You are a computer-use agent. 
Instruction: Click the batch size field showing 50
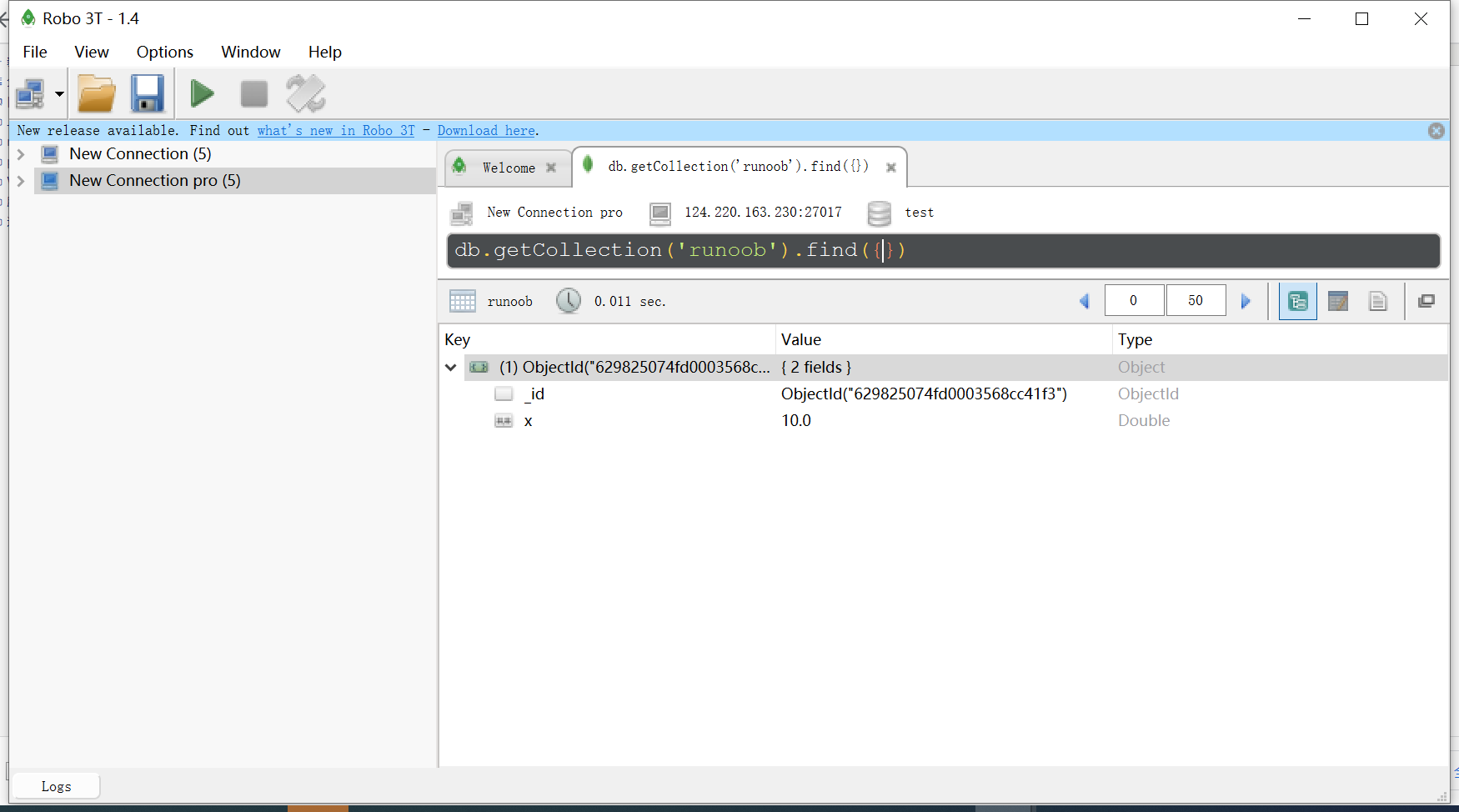(1196, 300)
